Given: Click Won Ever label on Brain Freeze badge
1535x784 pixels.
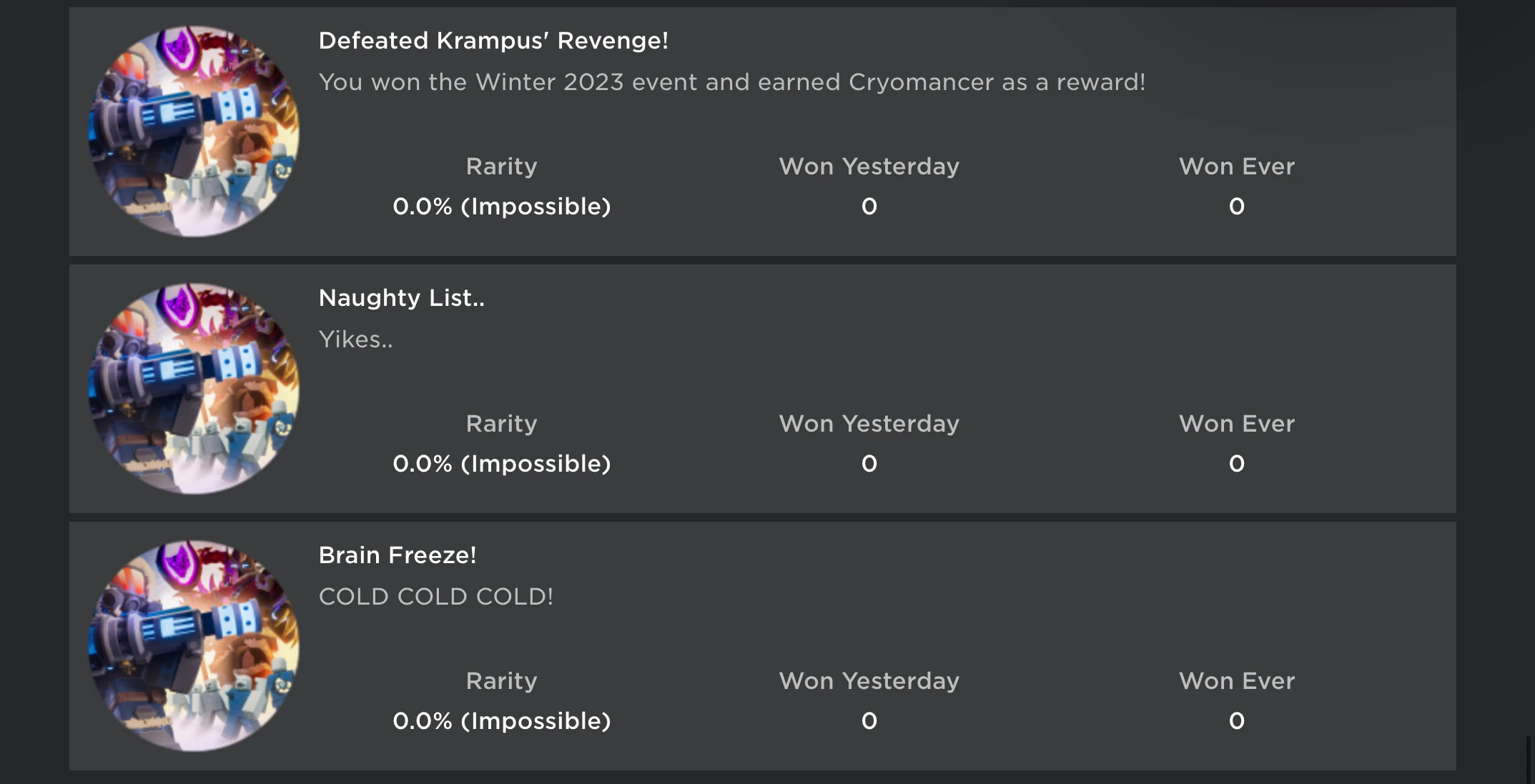Looking at the screenshot, I should click(x=1236, y=681).
